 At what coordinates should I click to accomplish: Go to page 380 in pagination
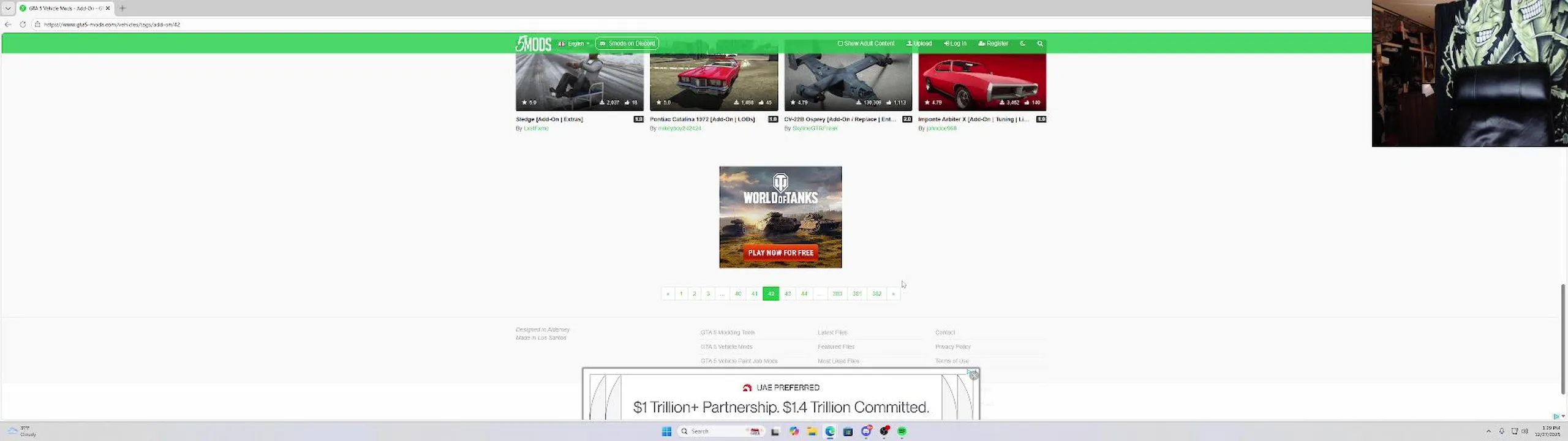click(x=837, y=294)
